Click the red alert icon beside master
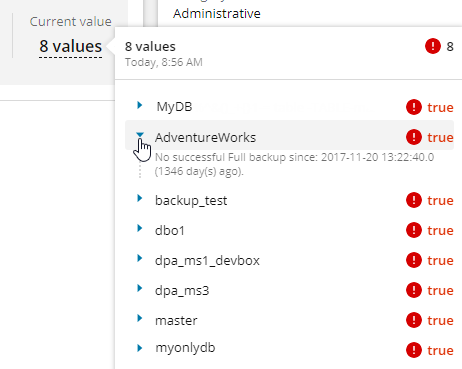This screenshot has width=462, height=369. [x=414, y=320]
